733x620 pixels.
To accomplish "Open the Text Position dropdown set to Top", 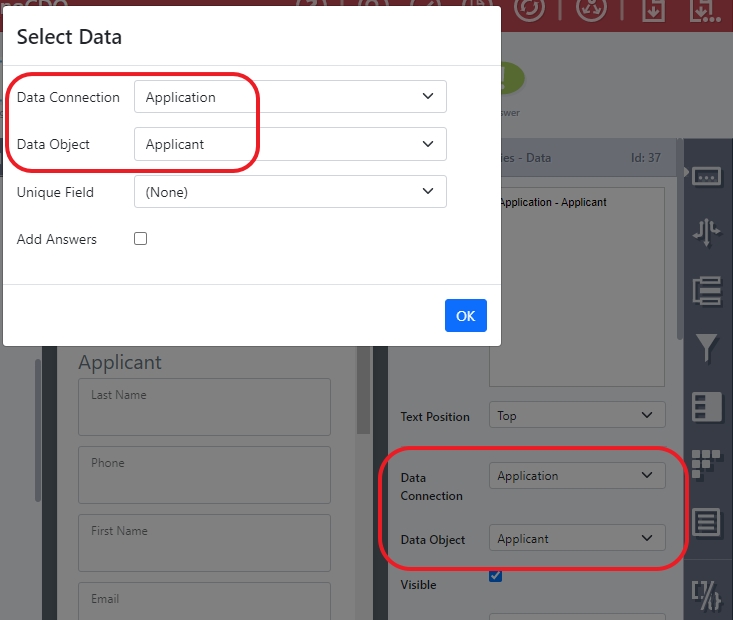I will (x=577, y=415).
